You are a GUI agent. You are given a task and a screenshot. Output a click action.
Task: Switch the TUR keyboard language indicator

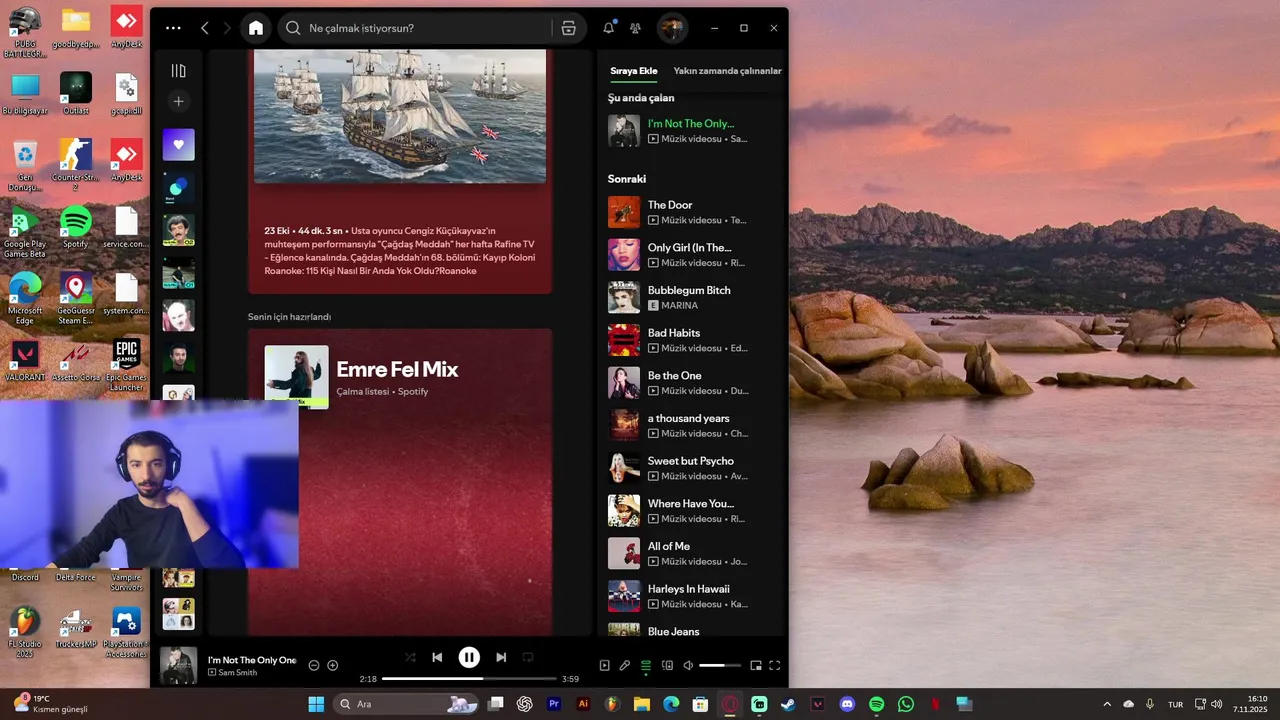pyautogui.click(x=1176, y=704)
